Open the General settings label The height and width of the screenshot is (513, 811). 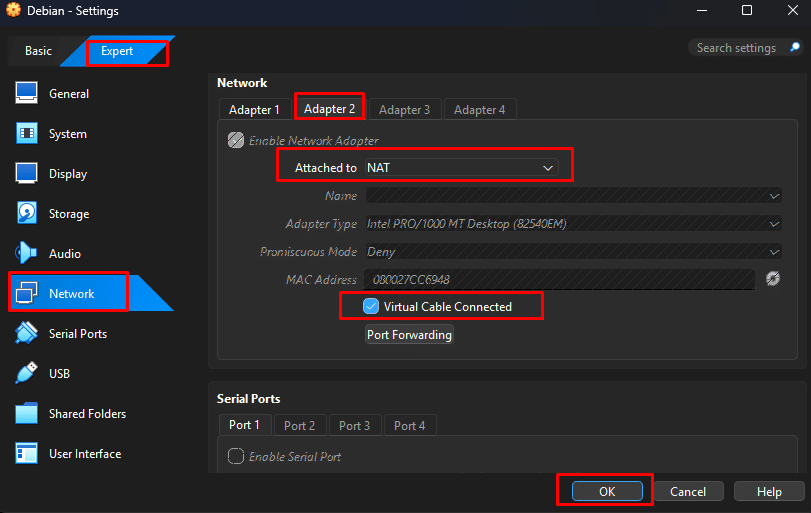[x=69, y=94]
